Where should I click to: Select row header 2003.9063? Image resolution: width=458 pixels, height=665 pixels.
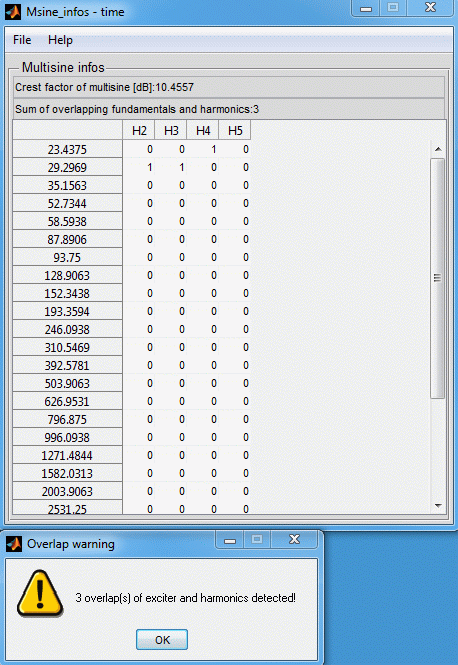pyautogui.click(x=67, y=491)
